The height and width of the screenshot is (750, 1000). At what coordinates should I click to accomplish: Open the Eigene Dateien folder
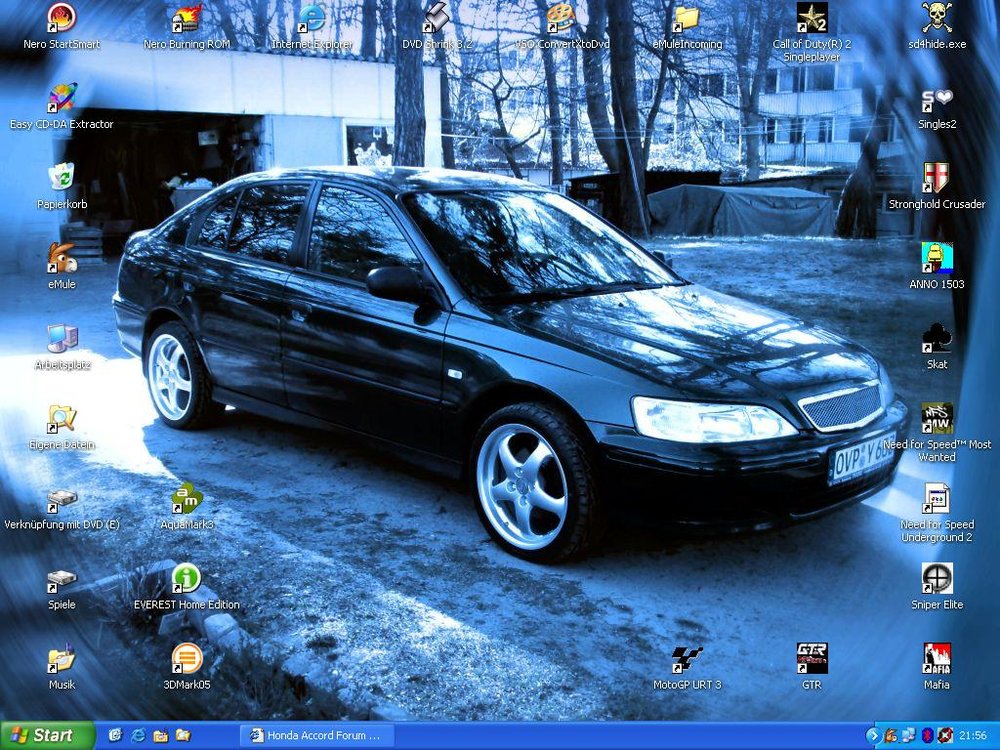62,420
